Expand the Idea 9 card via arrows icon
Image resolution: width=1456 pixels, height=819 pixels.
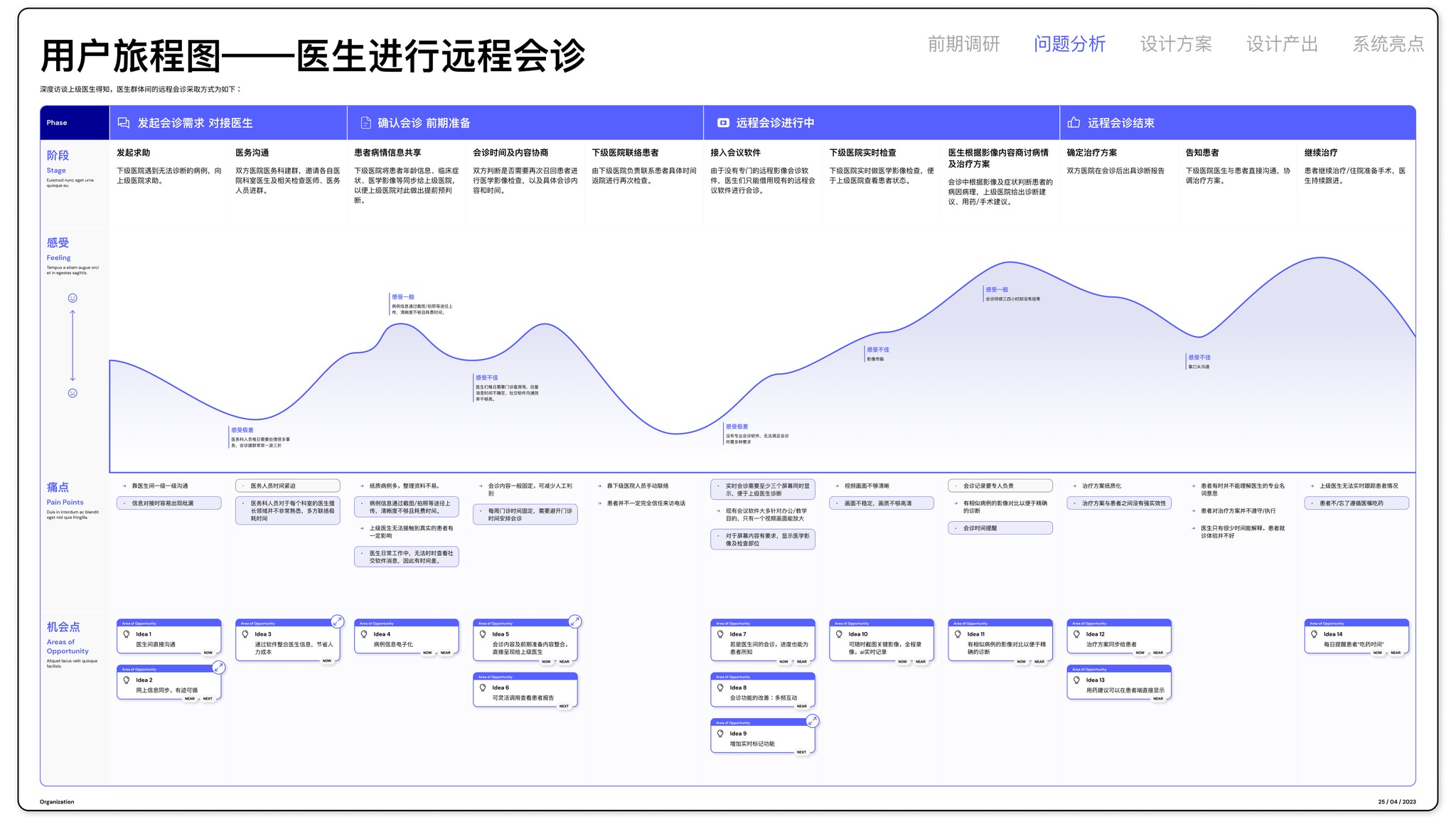pos(813,721)
